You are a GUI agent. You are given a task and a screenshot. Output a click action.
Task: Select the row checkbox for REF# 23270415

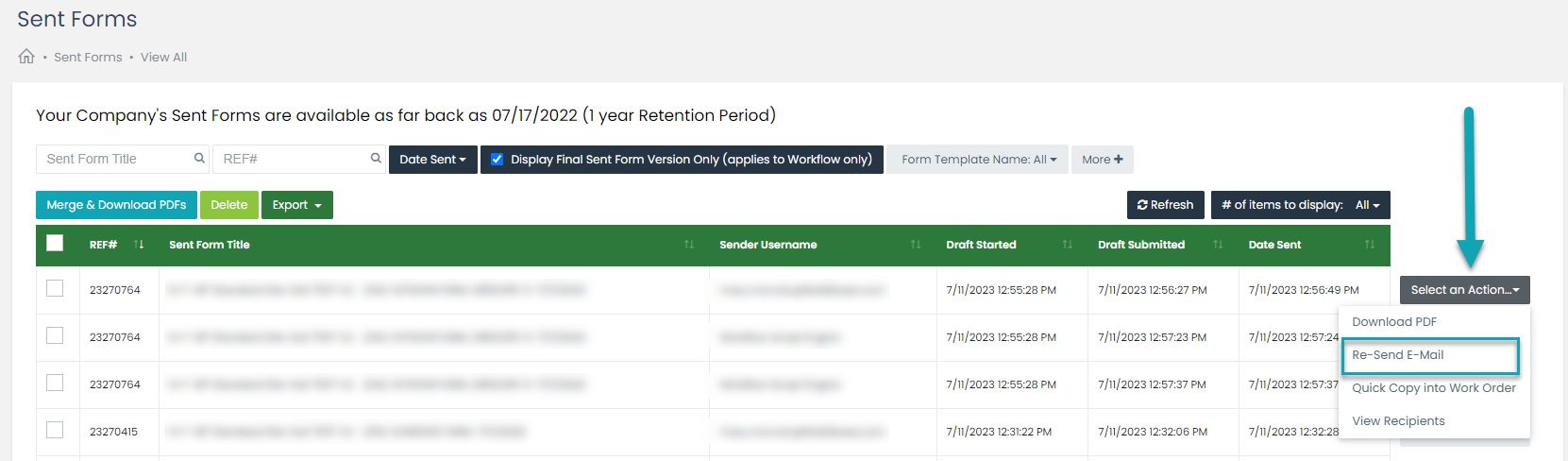(x=55, y=430)
